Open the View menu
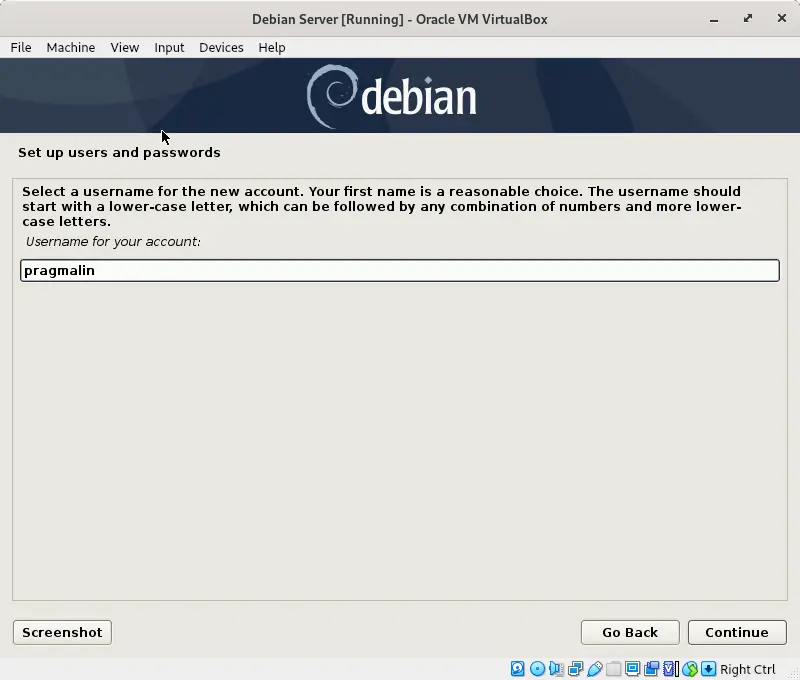The image size is (800, 680). click(125, 47)
